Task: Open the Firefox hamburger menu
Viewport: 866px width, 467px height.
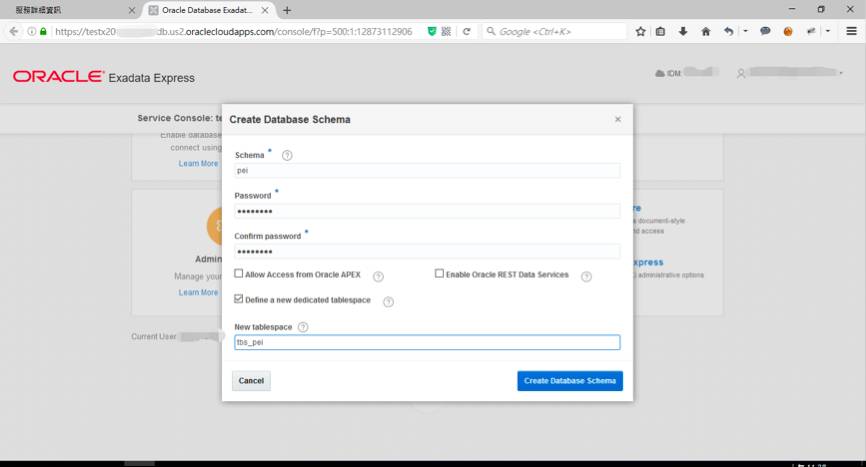Action: (x=852, y=31)
